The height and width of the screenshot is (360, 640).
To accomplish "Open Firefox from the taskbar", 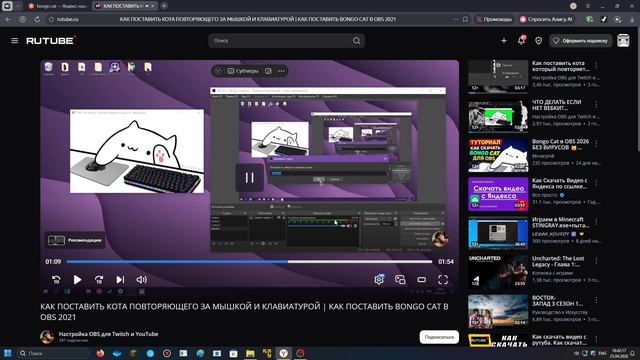I will pos(100,353).
